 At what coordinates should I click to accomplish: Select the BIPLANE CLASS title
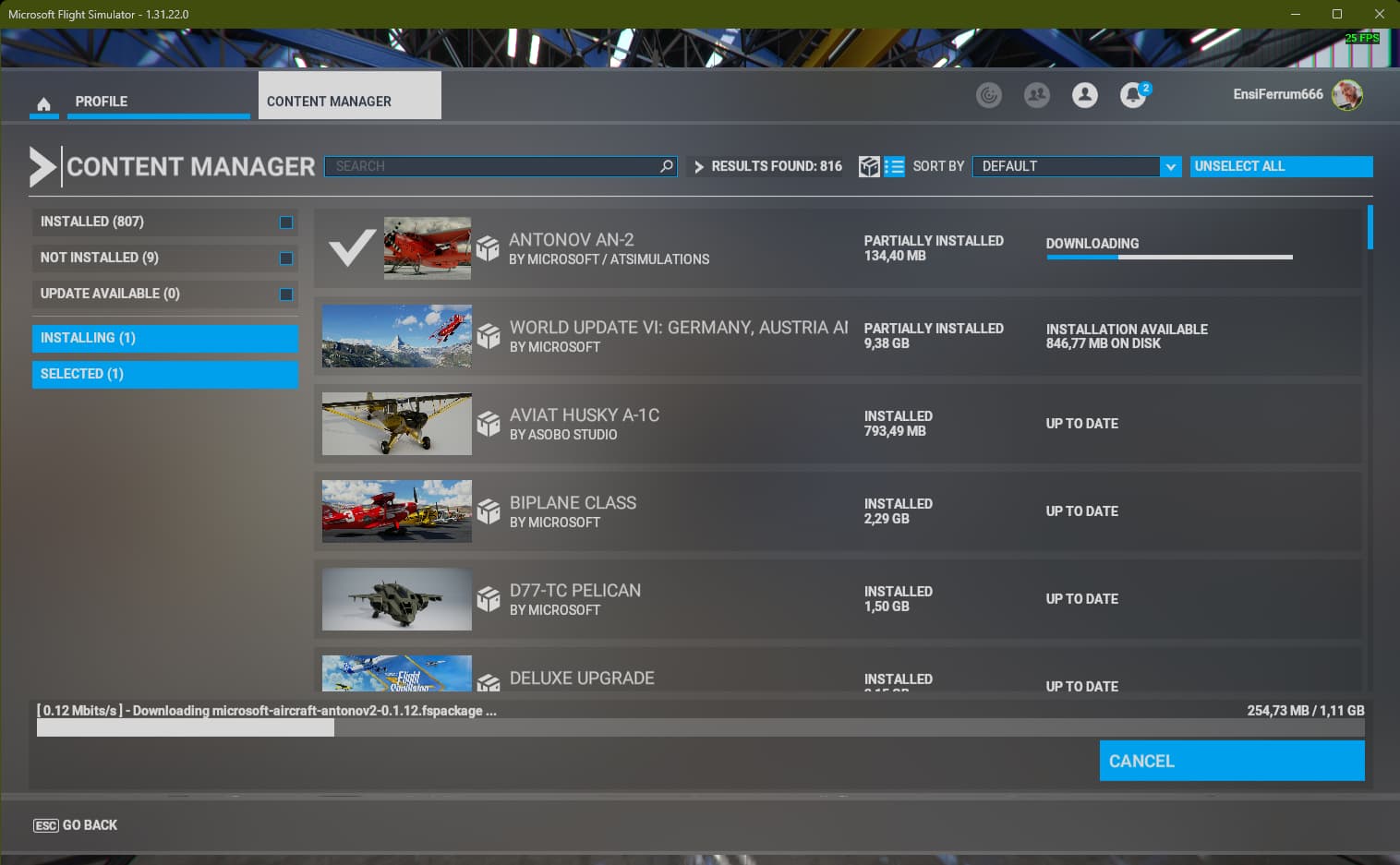573,503
